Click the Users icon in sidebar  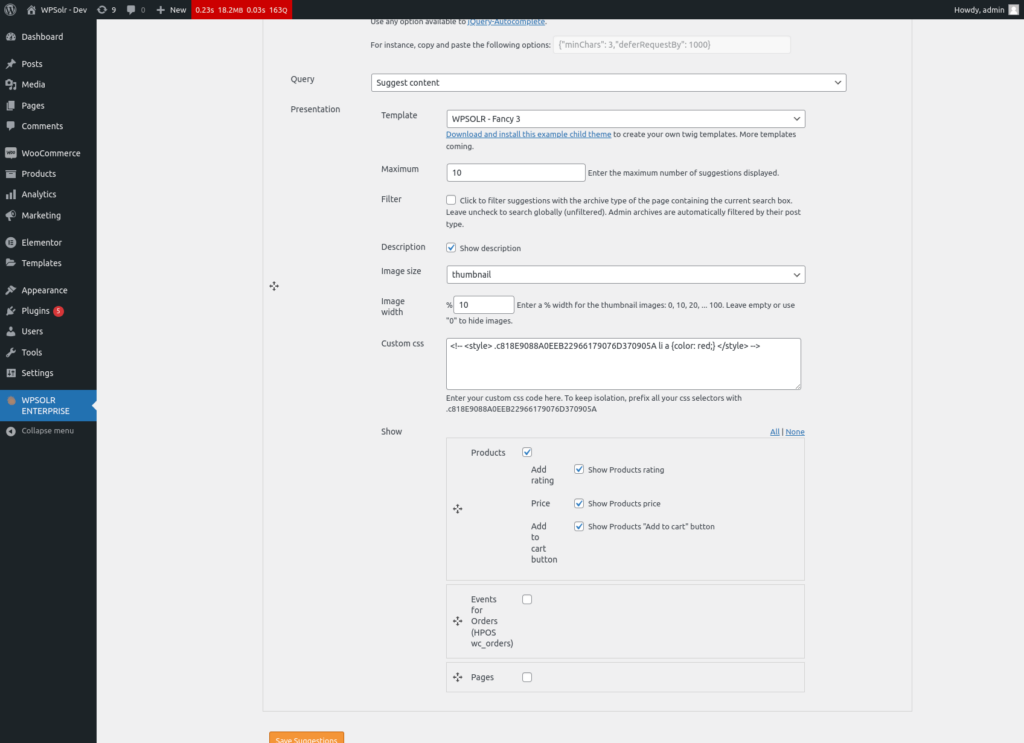point(10,332)
